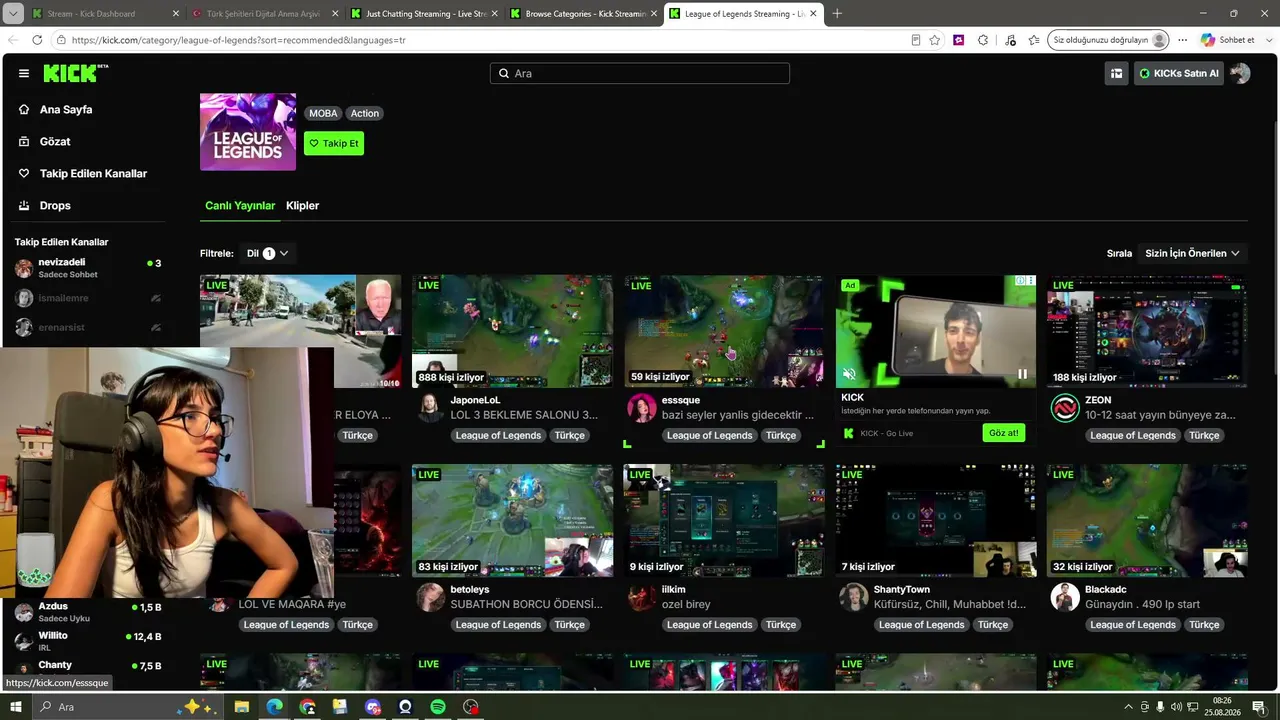The width and height of the screenshot is (1280, 720).
Task: Expand the Dil language filter dropdown
Action: pyautogui.click(x=267, y=253)
